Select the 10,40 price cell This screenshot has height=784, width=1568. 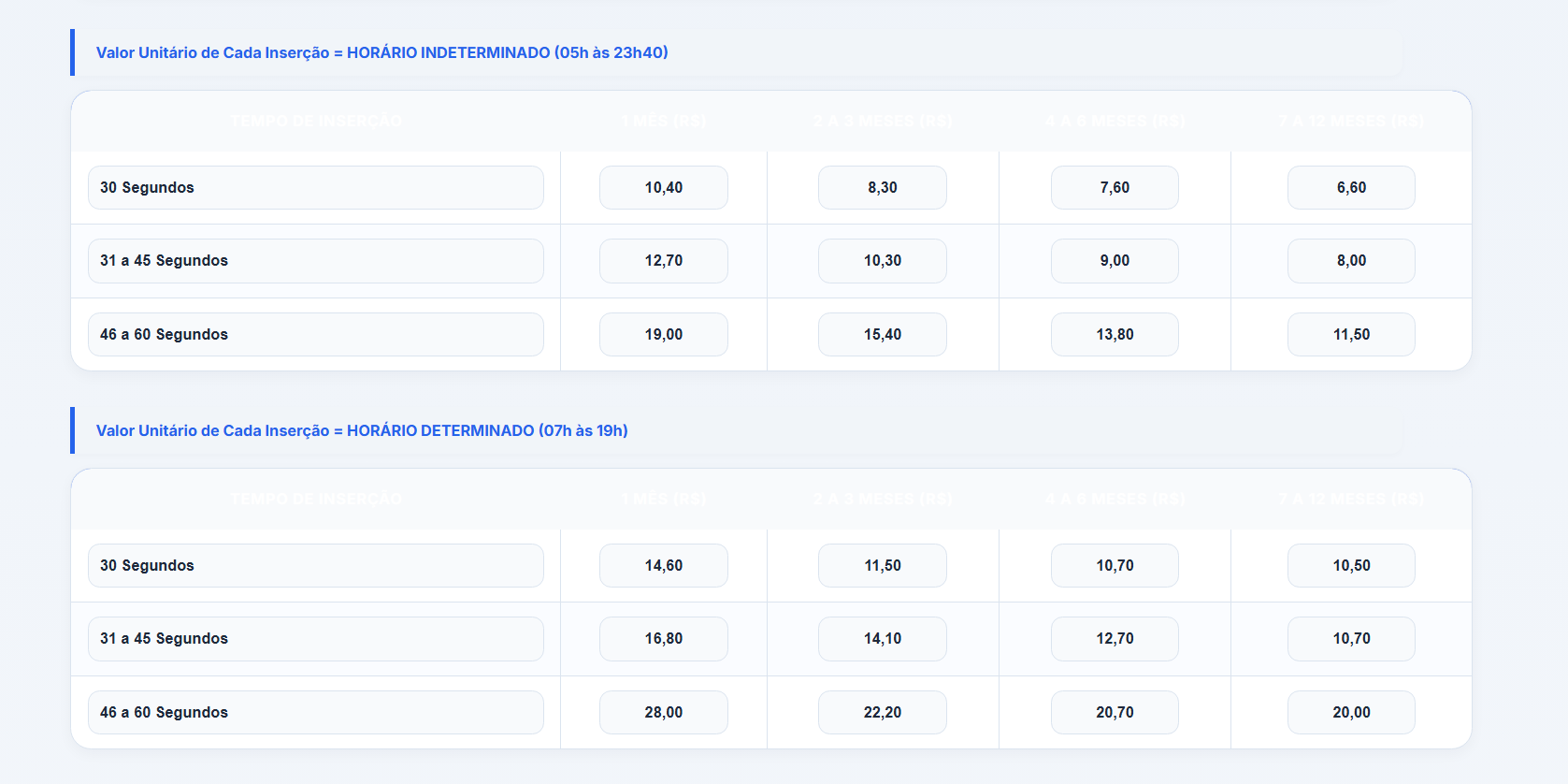pyautogui.click(x=664, y=187)
